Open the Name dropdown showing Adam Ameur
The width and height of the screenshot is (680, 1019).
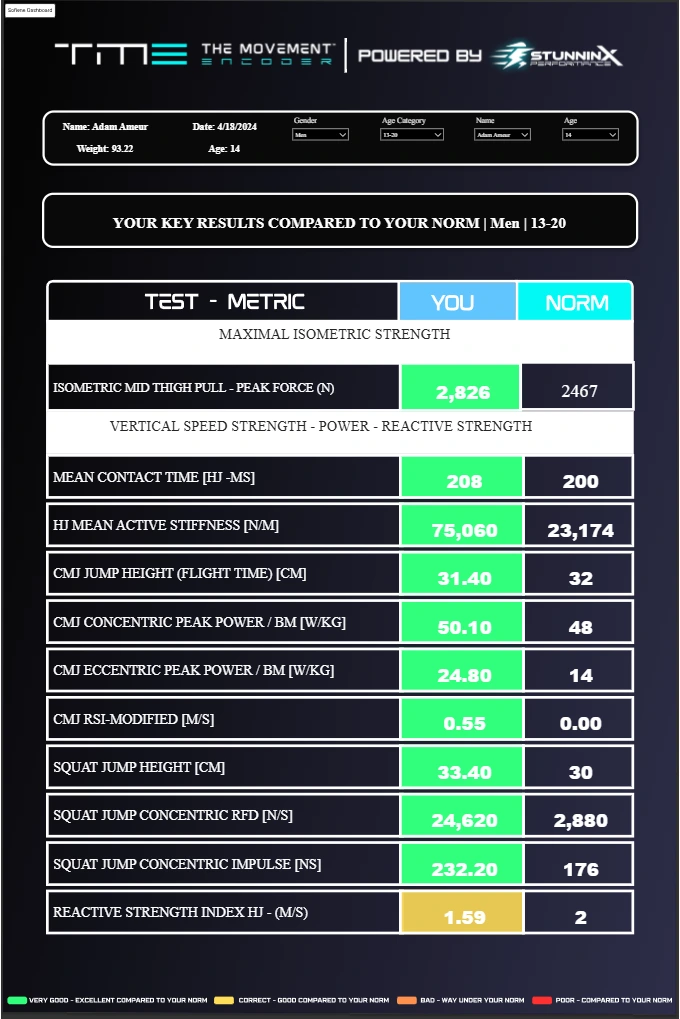(503, 135)
